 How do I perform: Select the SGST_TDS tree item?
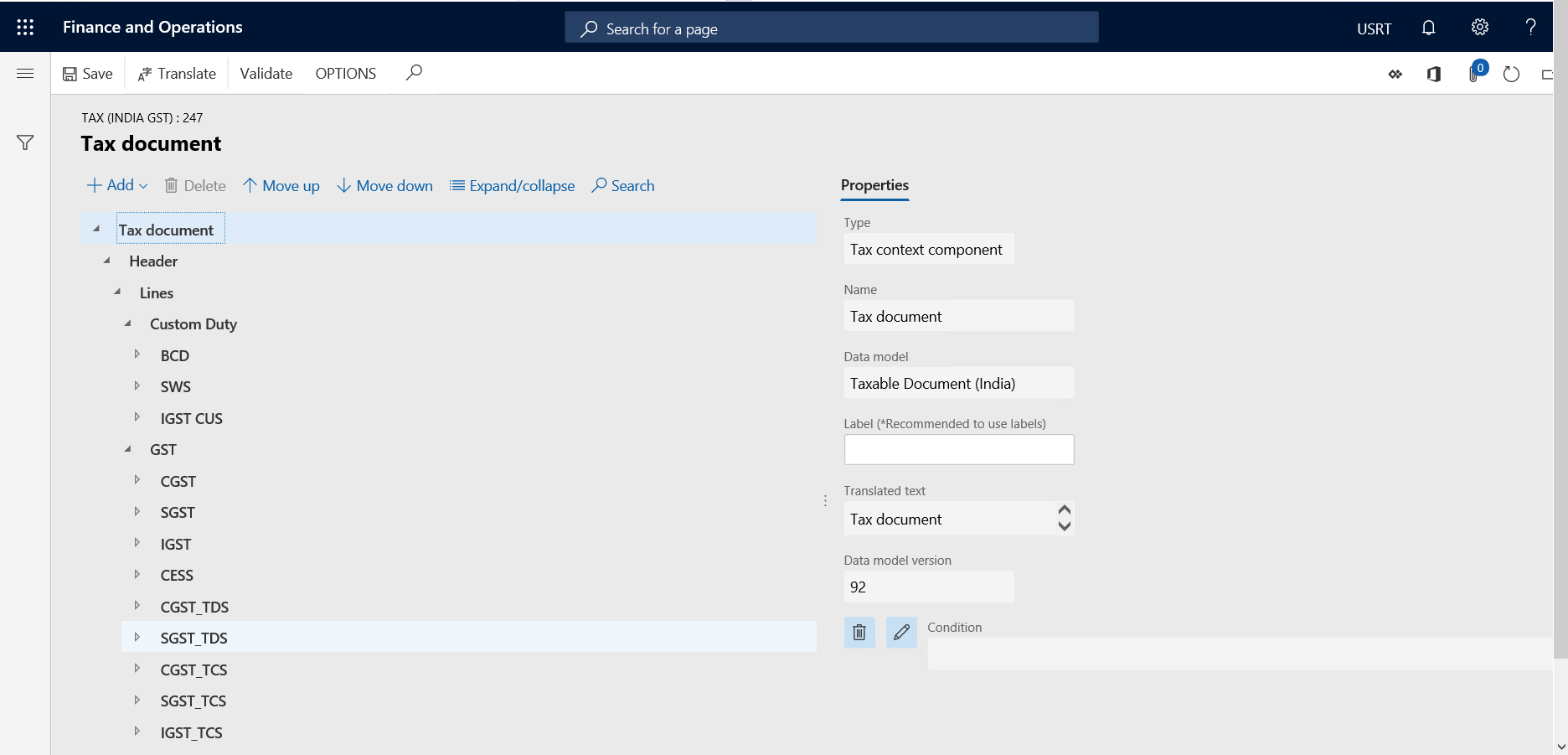pyautogui.click(x=469, y=638)
